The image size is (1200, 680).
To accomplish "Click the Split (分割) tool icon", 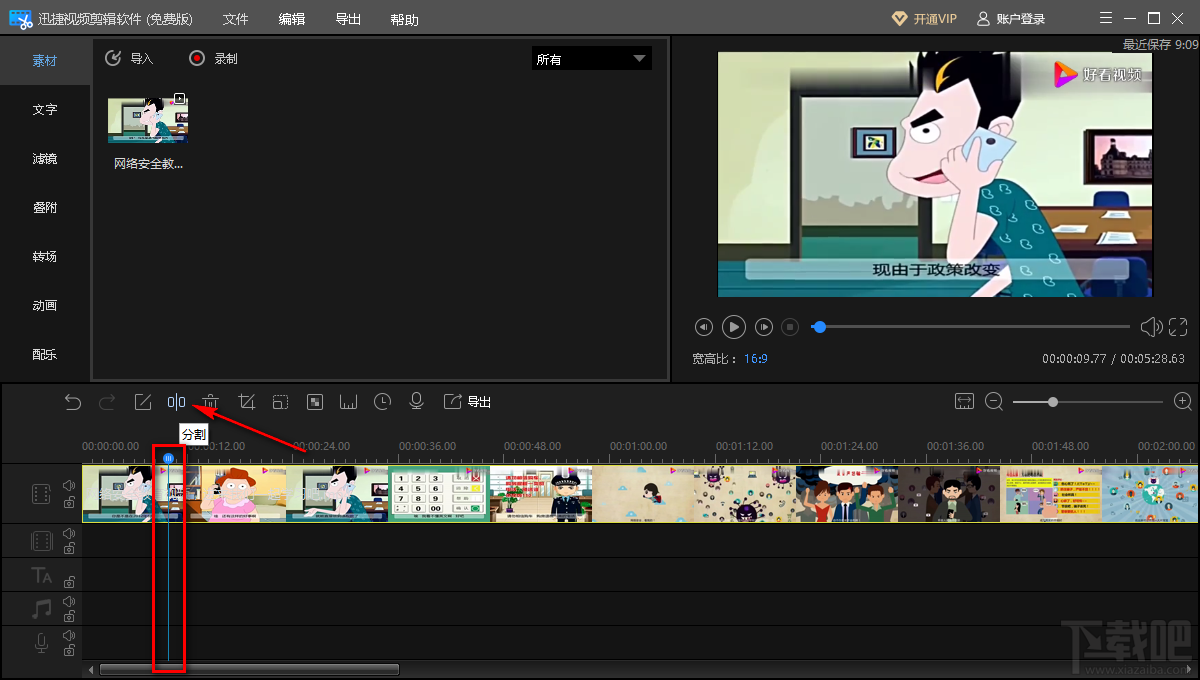I will click(176, 402).
